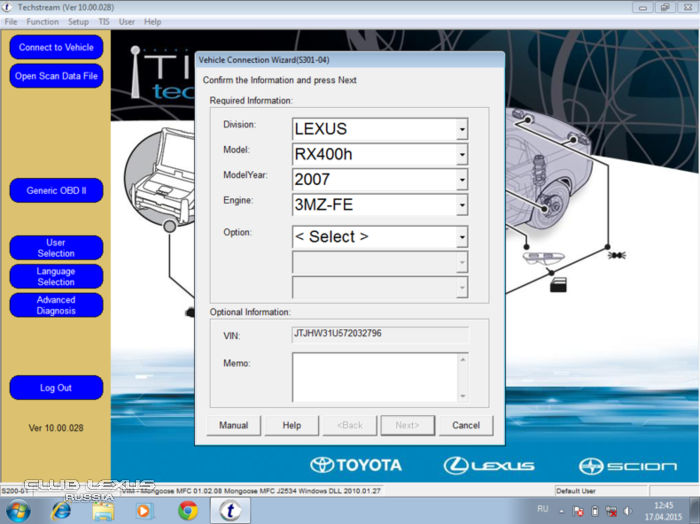Open the Setup menu

point(78,22)
